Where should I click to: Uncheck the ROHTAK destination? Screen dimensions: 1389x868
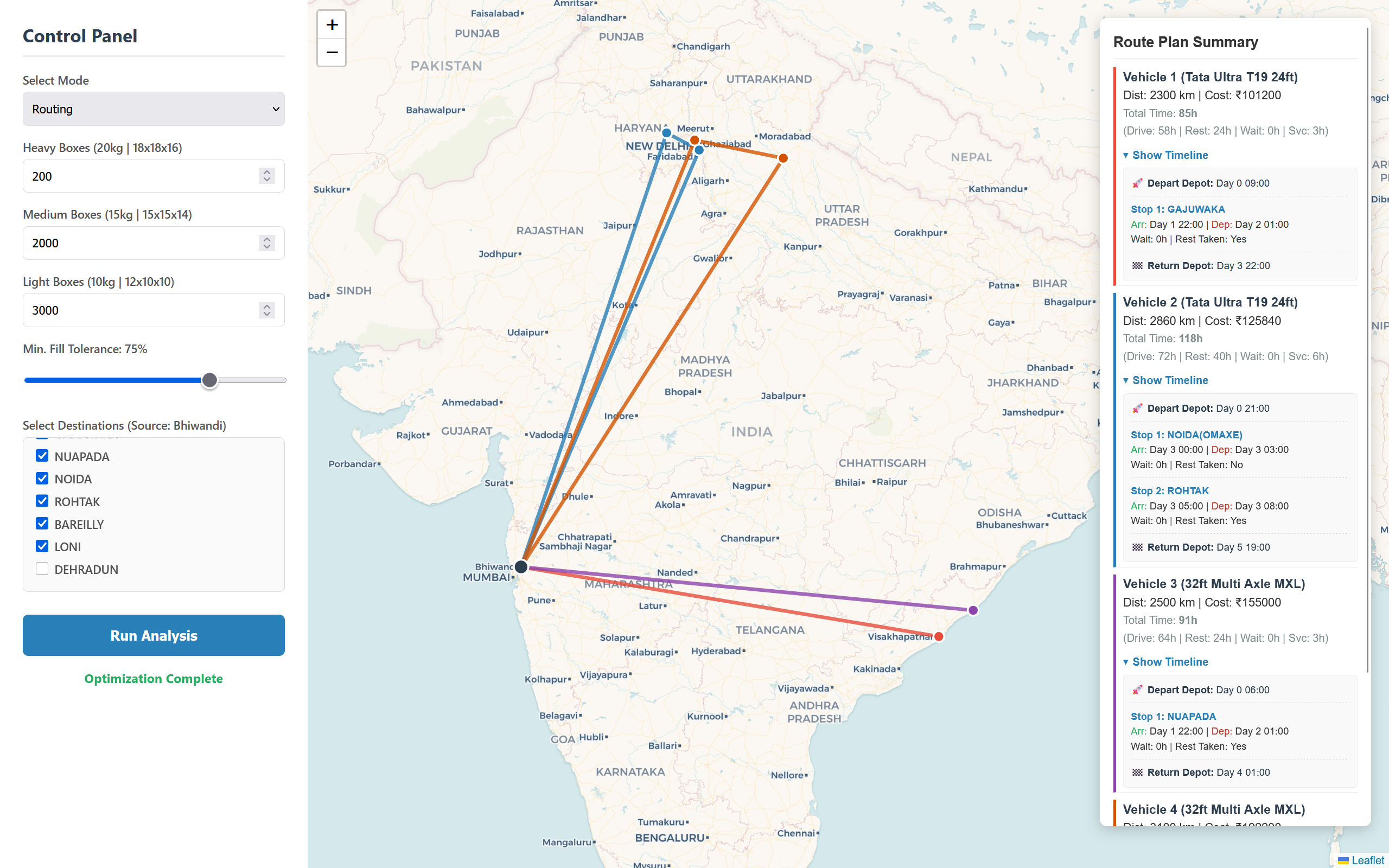click(42, 501)
